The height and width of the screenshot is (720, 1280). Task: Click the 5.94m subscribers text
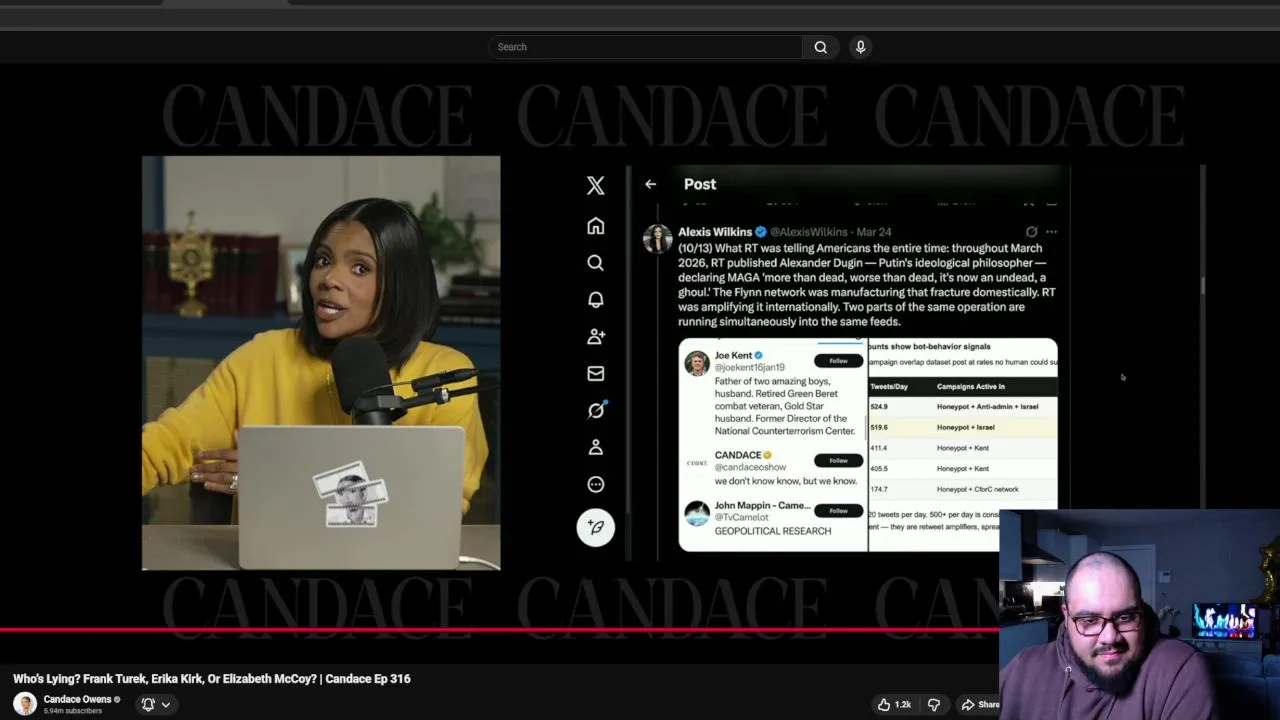(x=73, y=711)
